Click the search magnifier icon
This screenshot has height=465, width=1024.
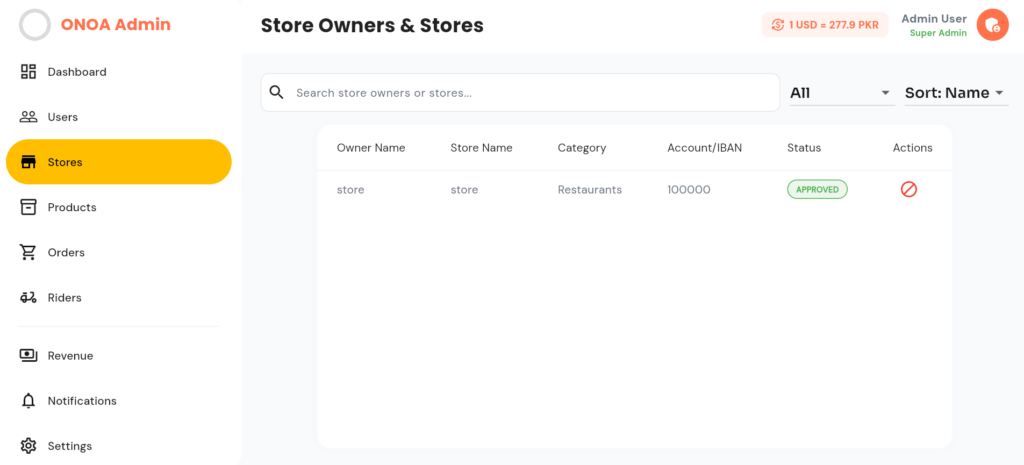pyautogui.click(x=277, y=92)
